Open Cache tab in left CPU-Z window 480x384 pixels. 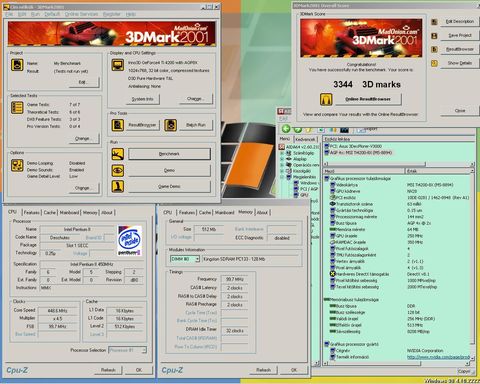pyautogui.click(x=50, y=213)
